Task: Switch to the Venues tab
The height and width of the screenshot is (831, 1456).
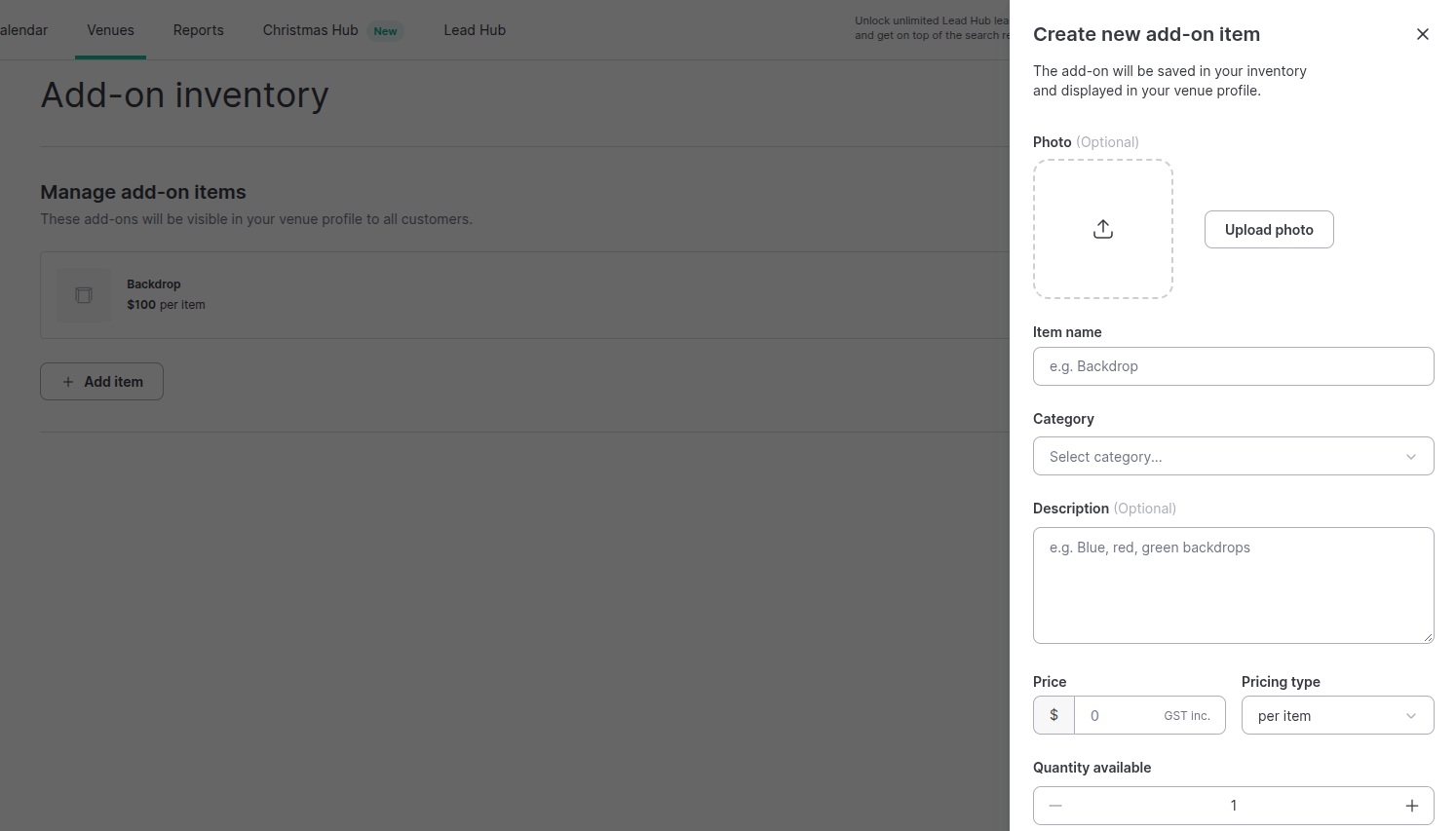Action: coord(110,30)
